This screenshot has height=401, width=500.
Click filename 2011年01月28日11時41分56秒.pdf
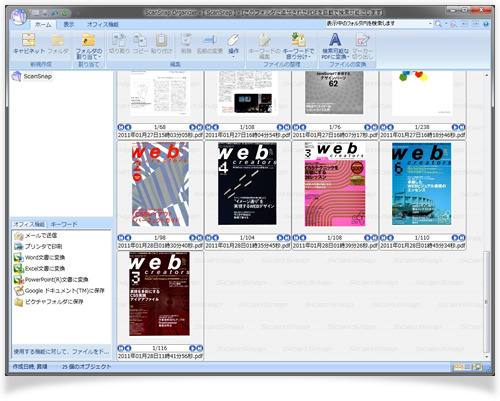coord(160,356)
